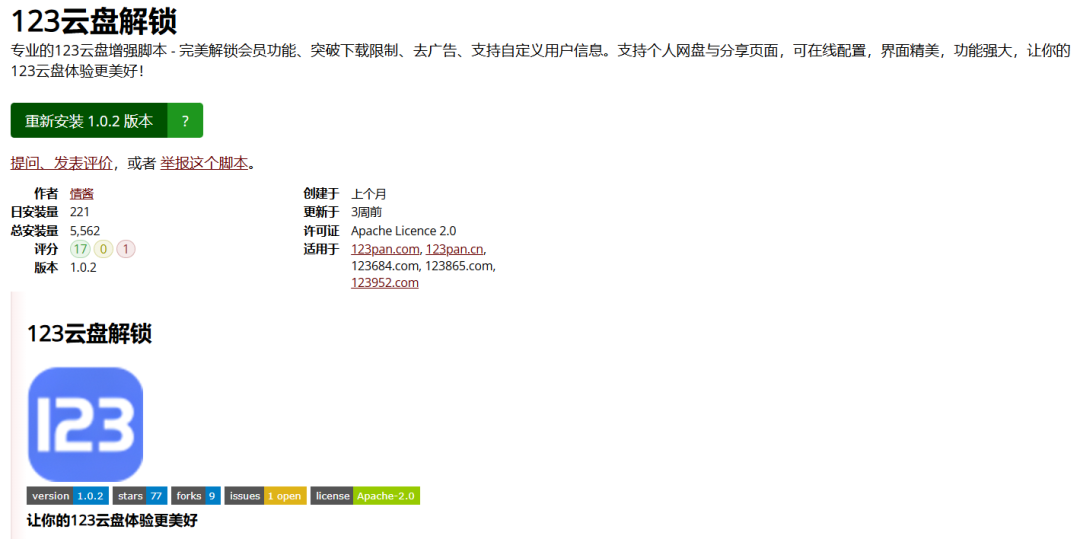Click the yellow neutral rating count 0
This screenshot has width=1080, height=539.
(x=103, y=249)
